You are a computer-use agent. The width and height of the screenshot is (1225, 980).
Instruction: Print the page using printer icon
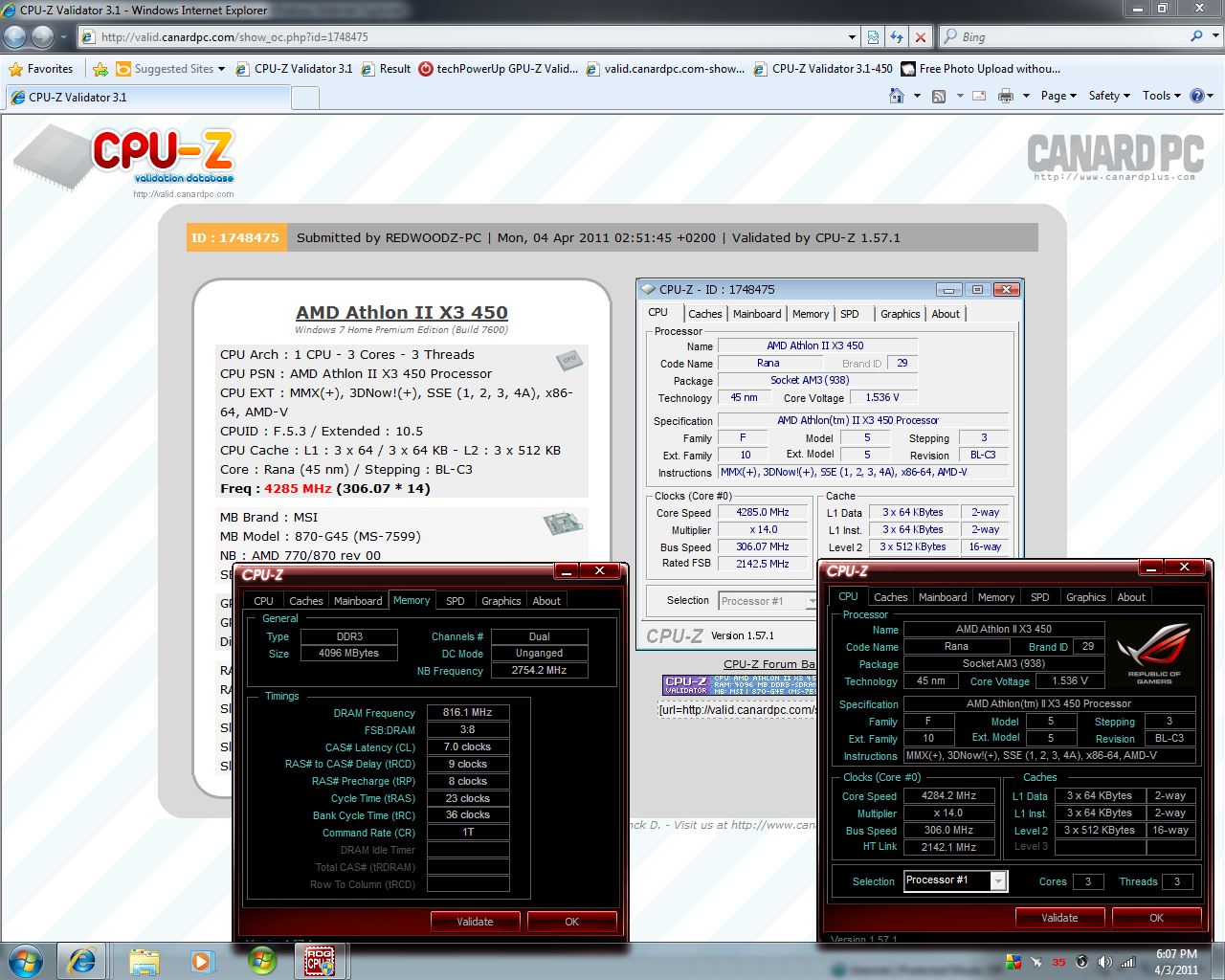pyautogui.click(x=1006, y=96)
